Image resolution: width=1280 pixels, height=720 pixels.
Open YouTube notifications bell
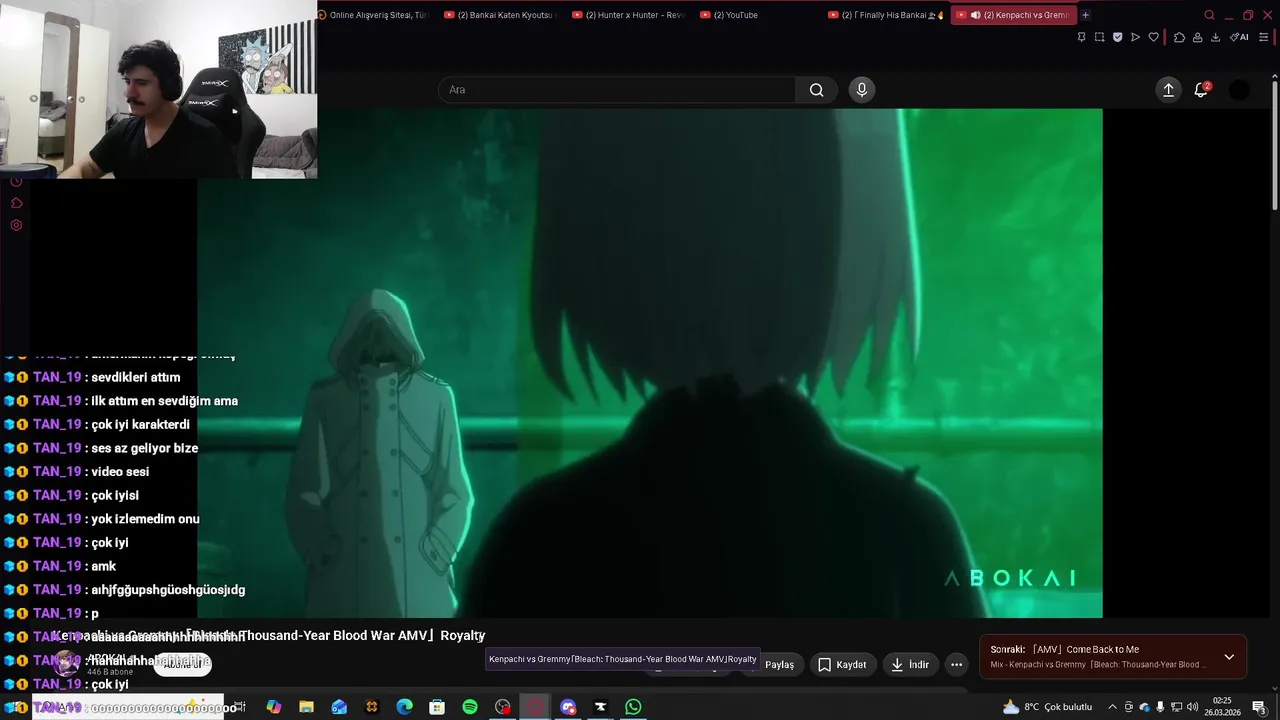pos(1202,90)
